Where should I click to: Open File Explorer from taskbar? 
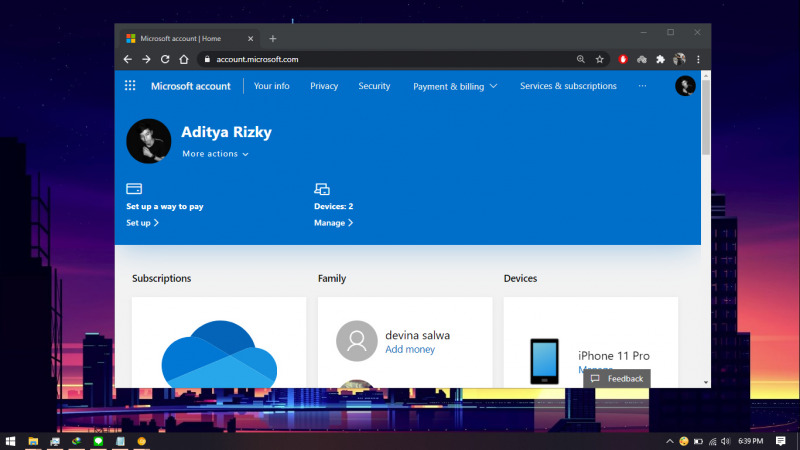click(x=33, y=441)
